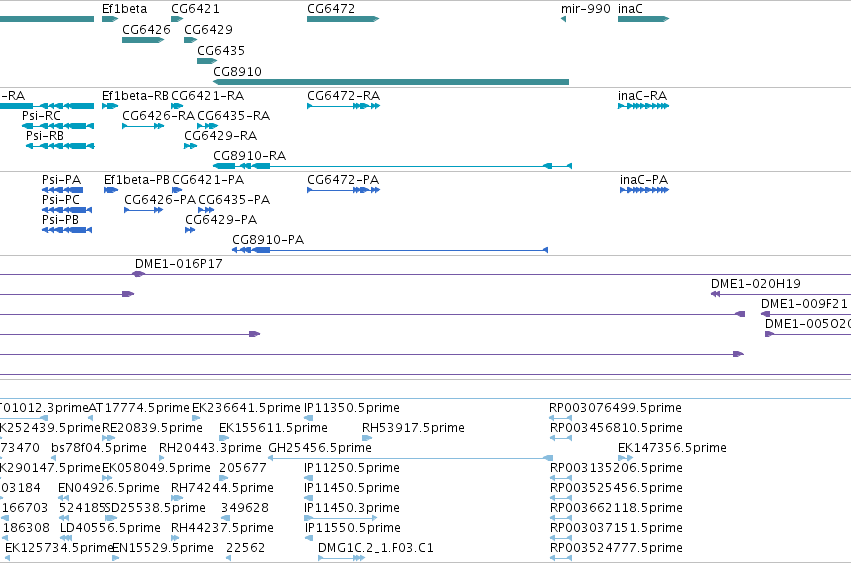The width and height of the screenshot is (851, 563).
Task: Click the IP11550.5prime EST label
Action: click(353, 528)
